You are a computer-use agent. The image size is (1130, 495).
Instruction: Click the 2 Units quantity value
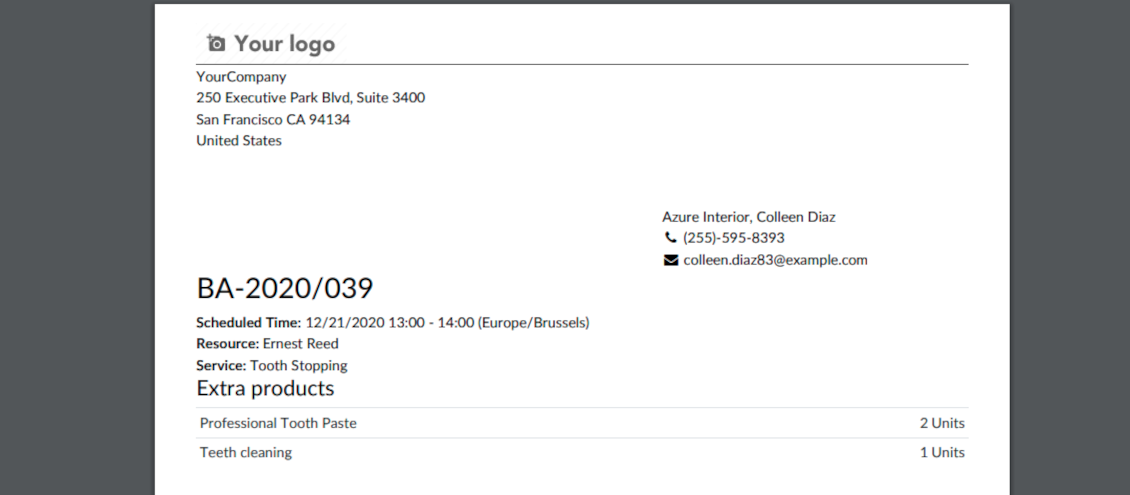pos(942,423)
